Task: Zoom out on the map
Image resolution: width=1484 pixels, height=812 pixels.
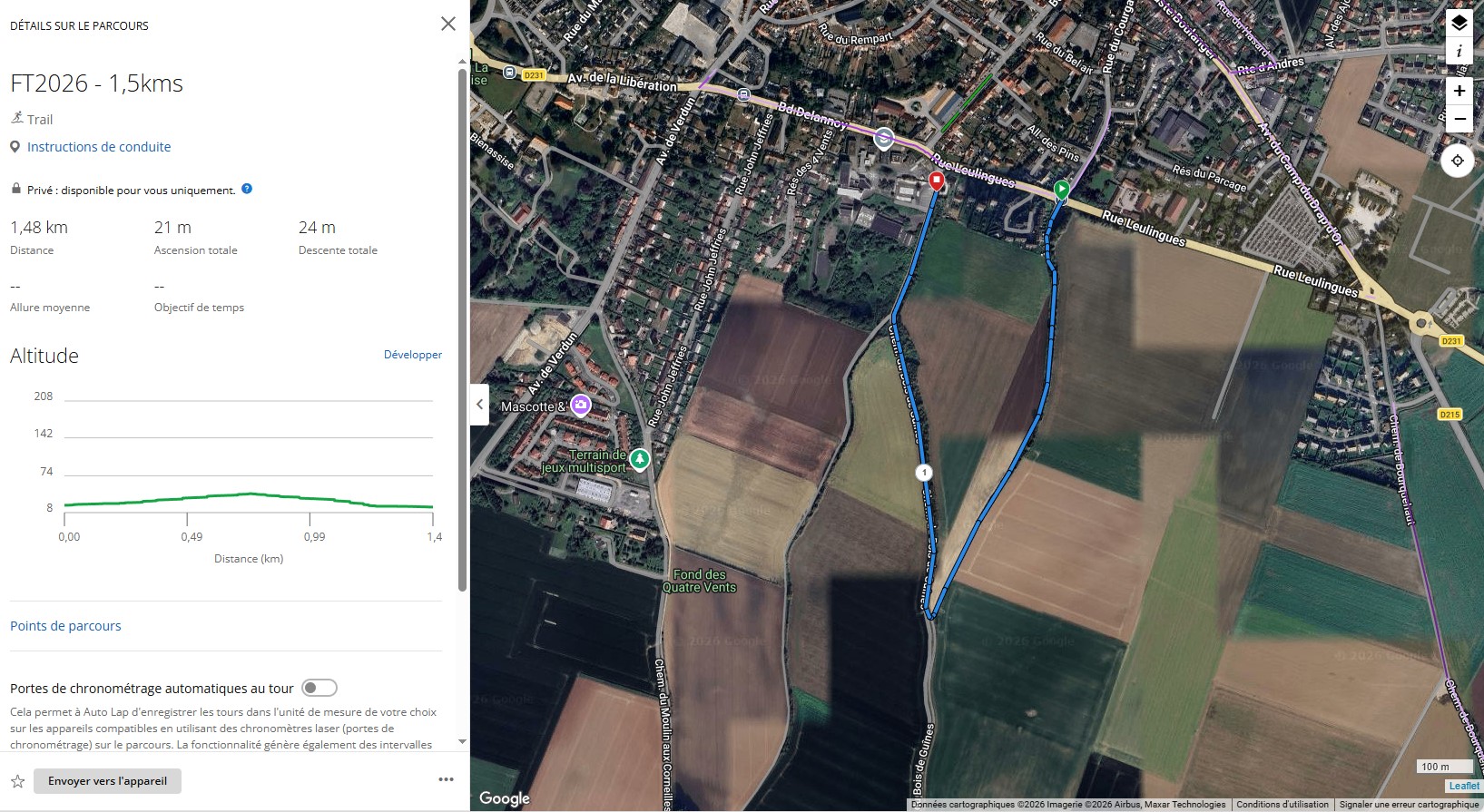Action: [x=1459, y=119]
